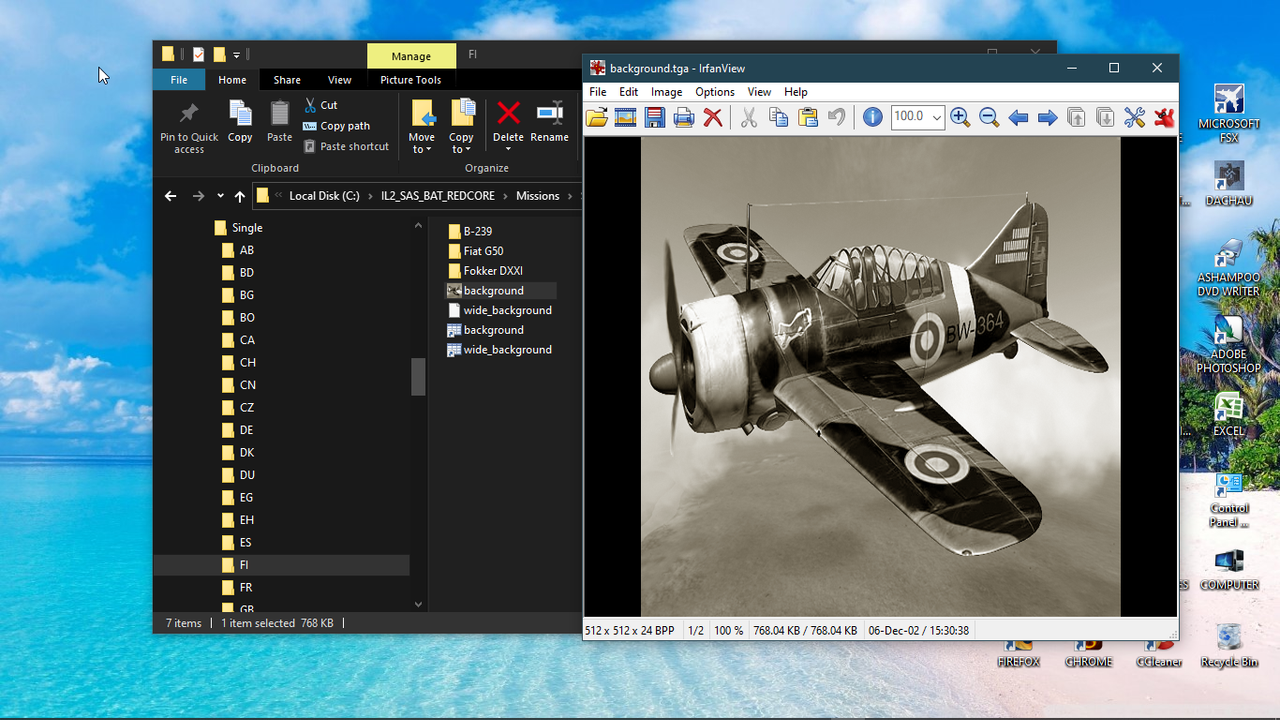Switch to the View tab in Explorer

(340, 80)
